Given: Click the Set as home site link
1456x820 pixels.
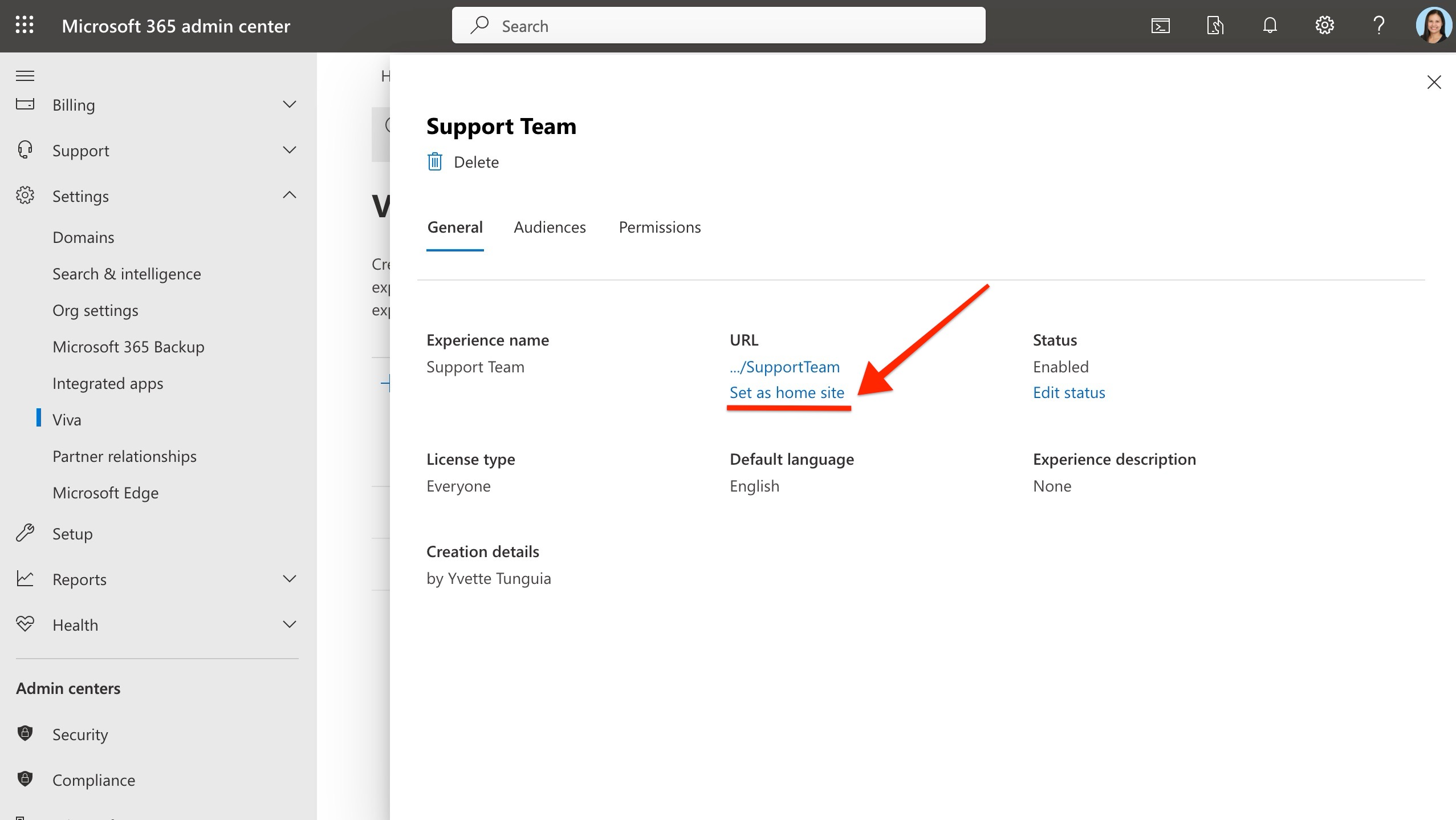Looking at the screenshot, I should pos(787,392).
